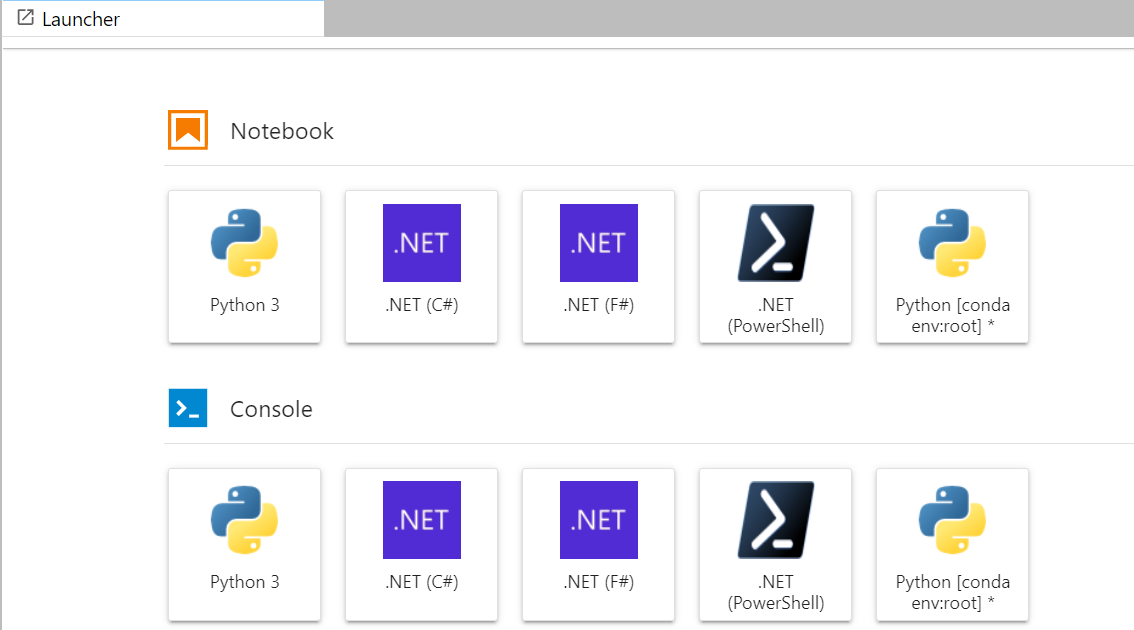Click the Python logo on the conda env console tile
The image size is (1134, 630).
tap(952, 518)
